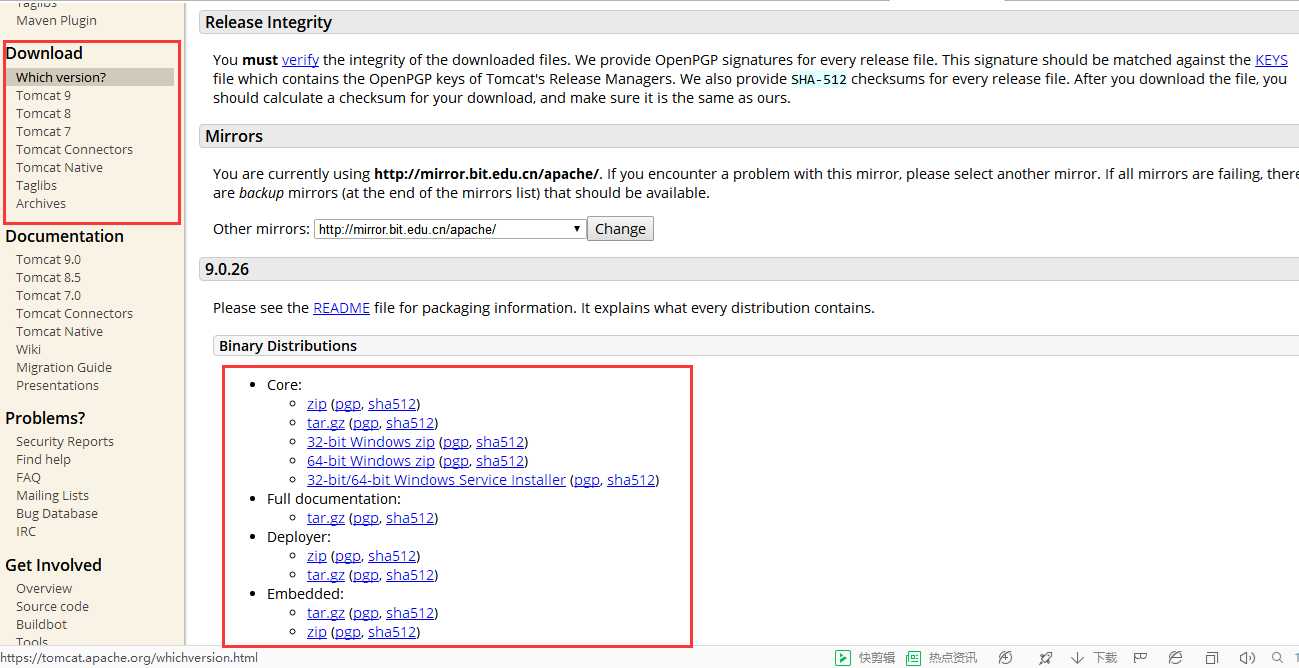Open Tomcat 9.0 documentation
The image size is (1299, 668).
point(48,259)
